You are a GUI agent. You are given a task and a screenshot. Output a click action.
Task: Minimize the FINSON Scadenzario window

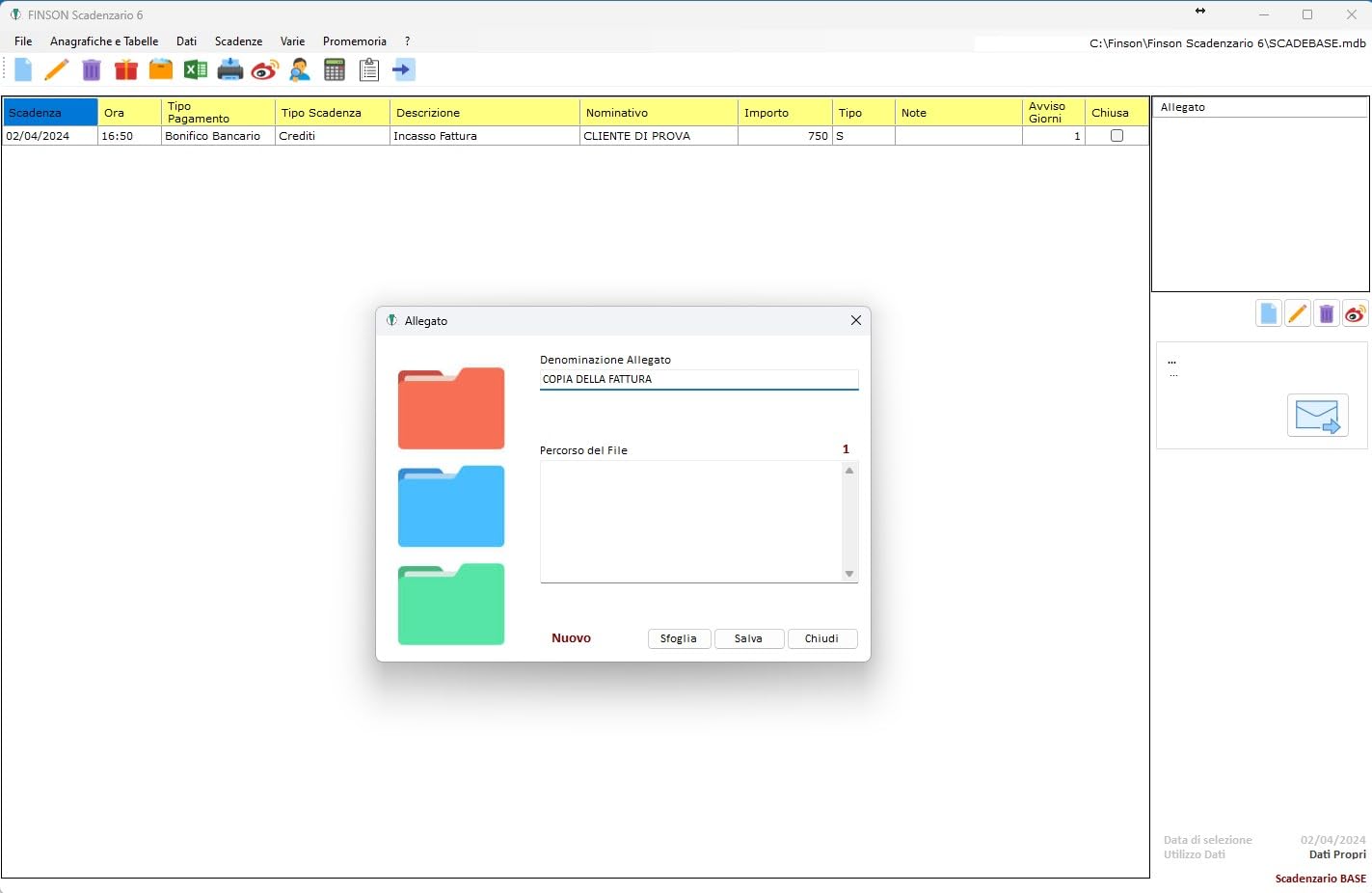[1263, 14]
